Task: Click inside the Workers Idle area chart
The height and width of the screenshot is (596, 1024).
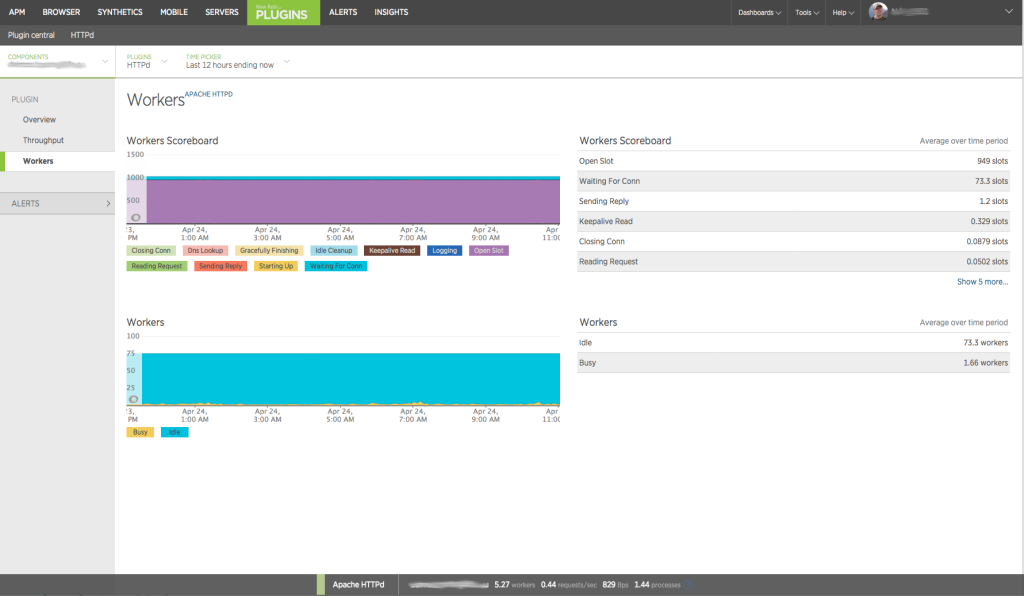Action: (x=351, y=379)
